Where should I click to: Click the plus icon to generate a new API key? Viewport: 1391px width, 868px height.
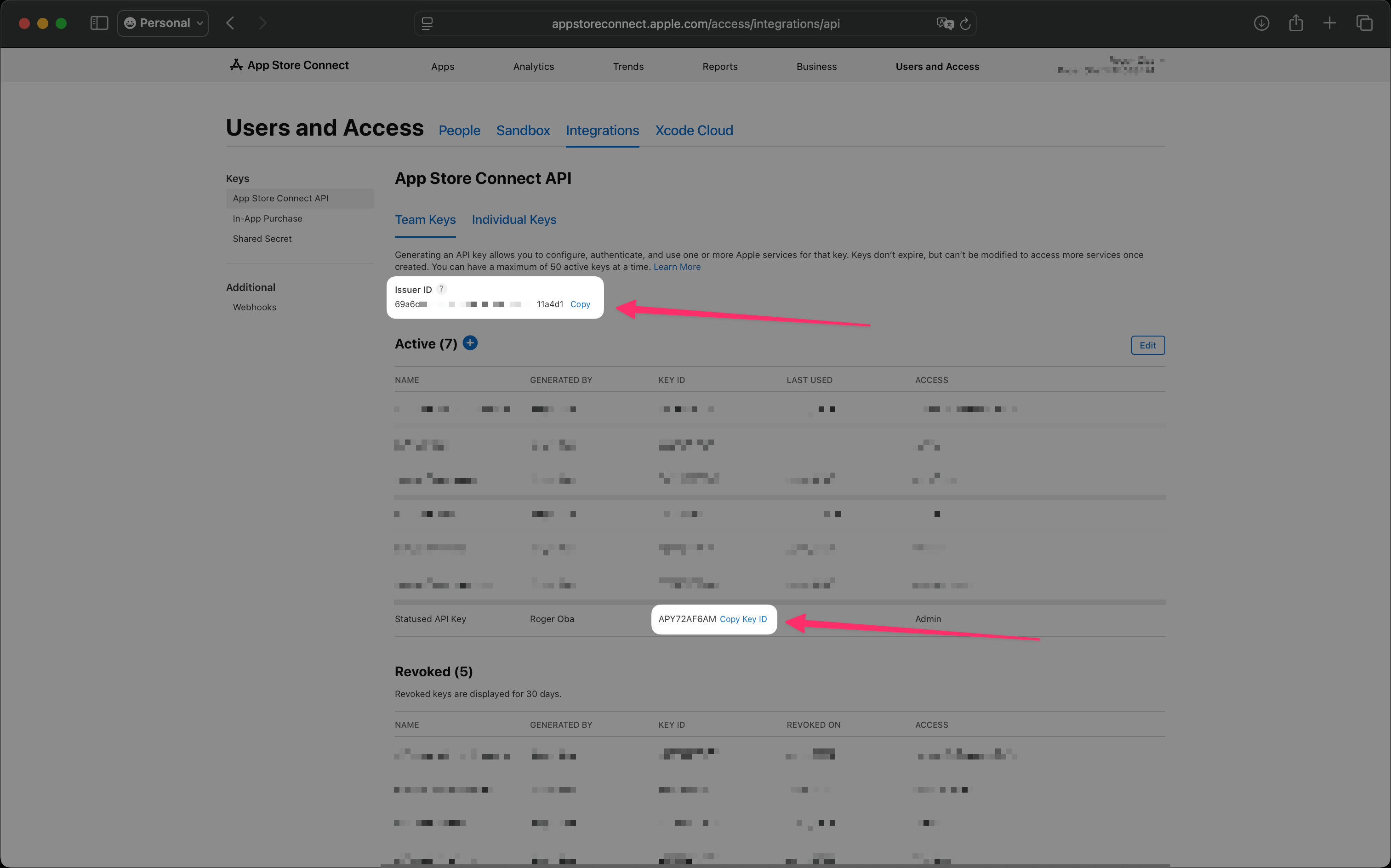tap(470, 343)
